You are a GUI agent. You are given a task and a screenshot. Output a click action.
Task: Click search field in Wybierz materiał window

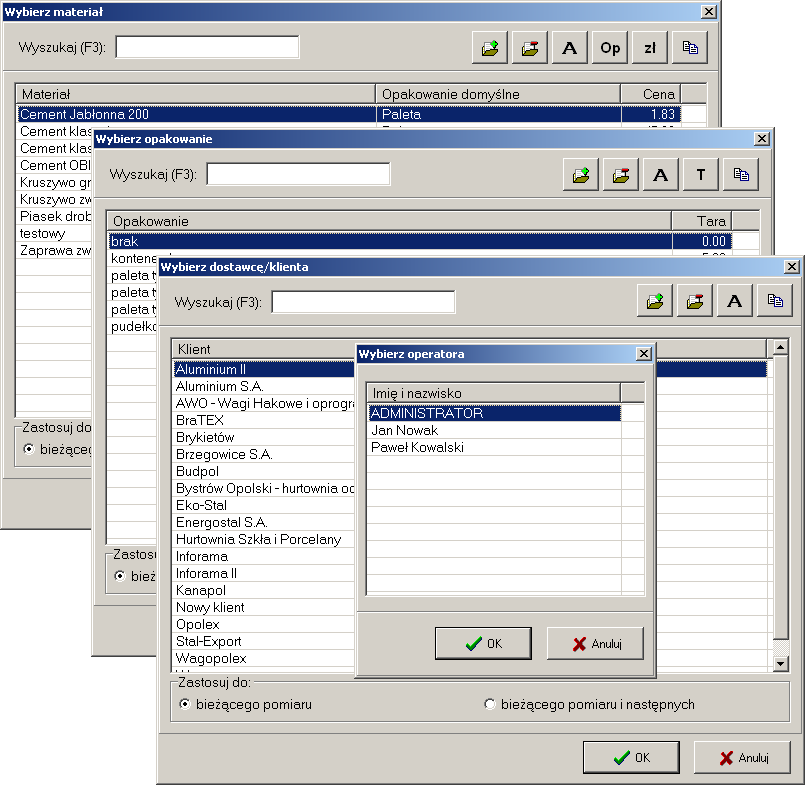tap(207, 47)
